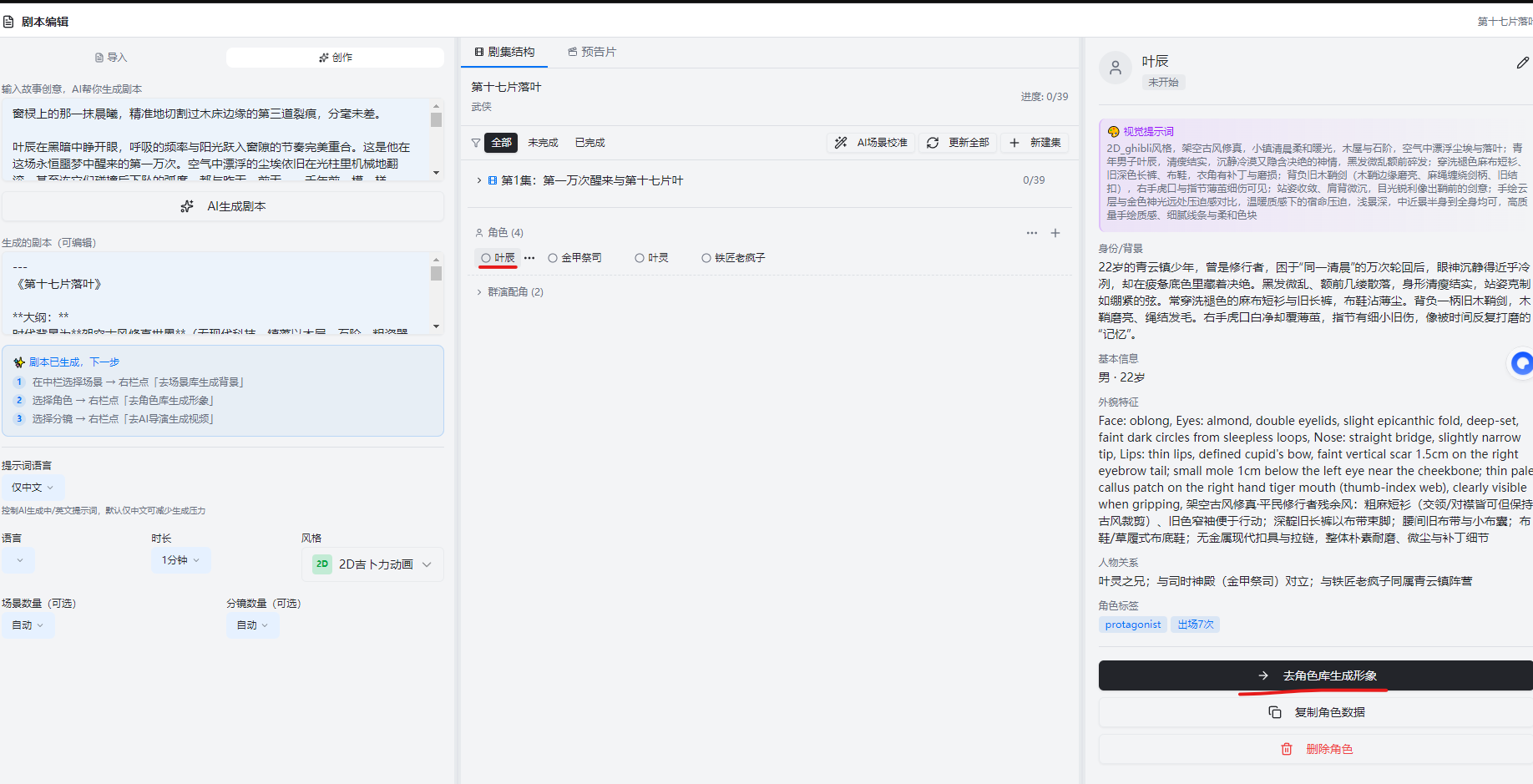Click the trash icon to 删除角色
1533x784 pixels.
1287,748
